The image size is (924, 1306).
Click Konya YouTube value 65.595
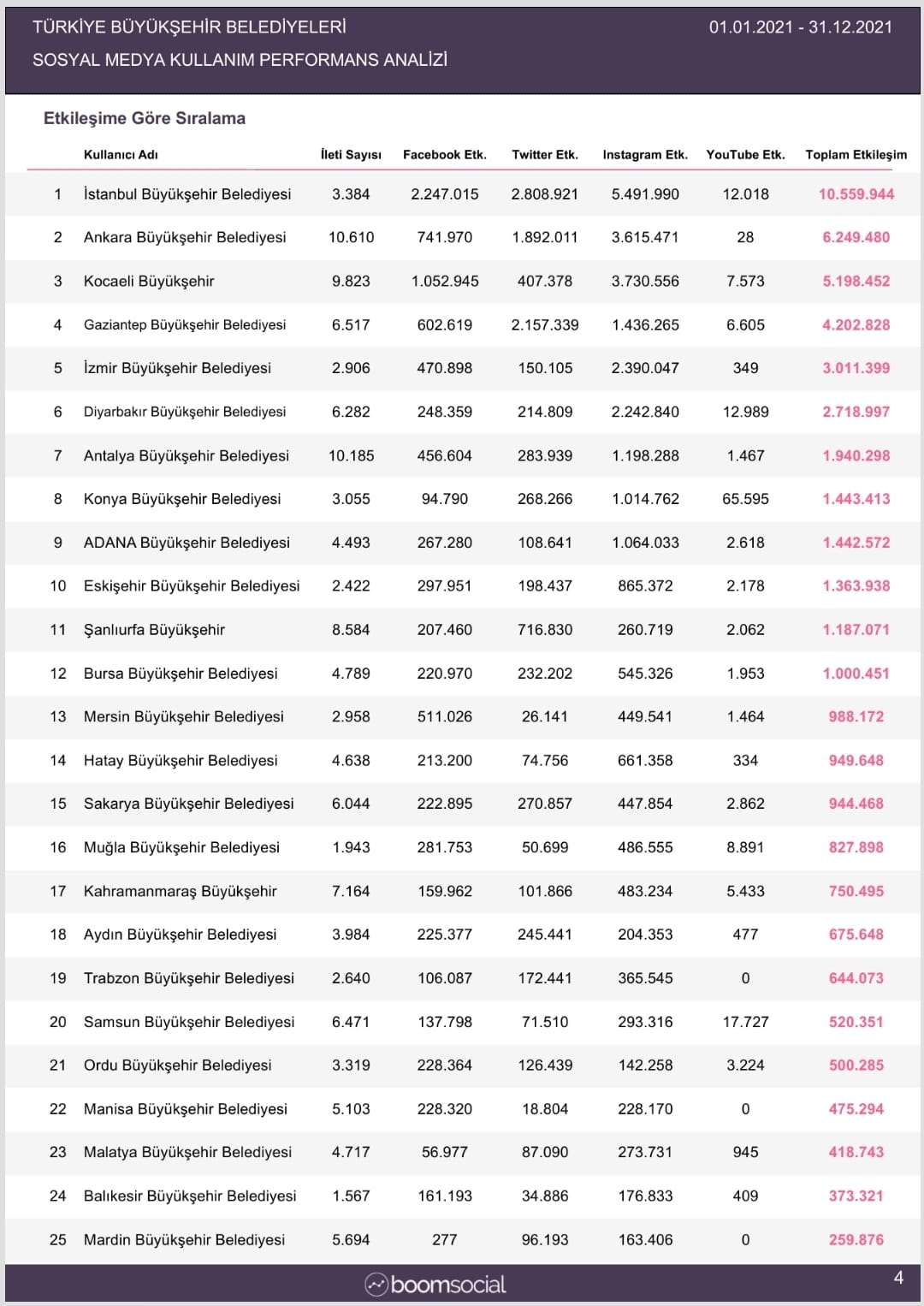pos(745,499)
